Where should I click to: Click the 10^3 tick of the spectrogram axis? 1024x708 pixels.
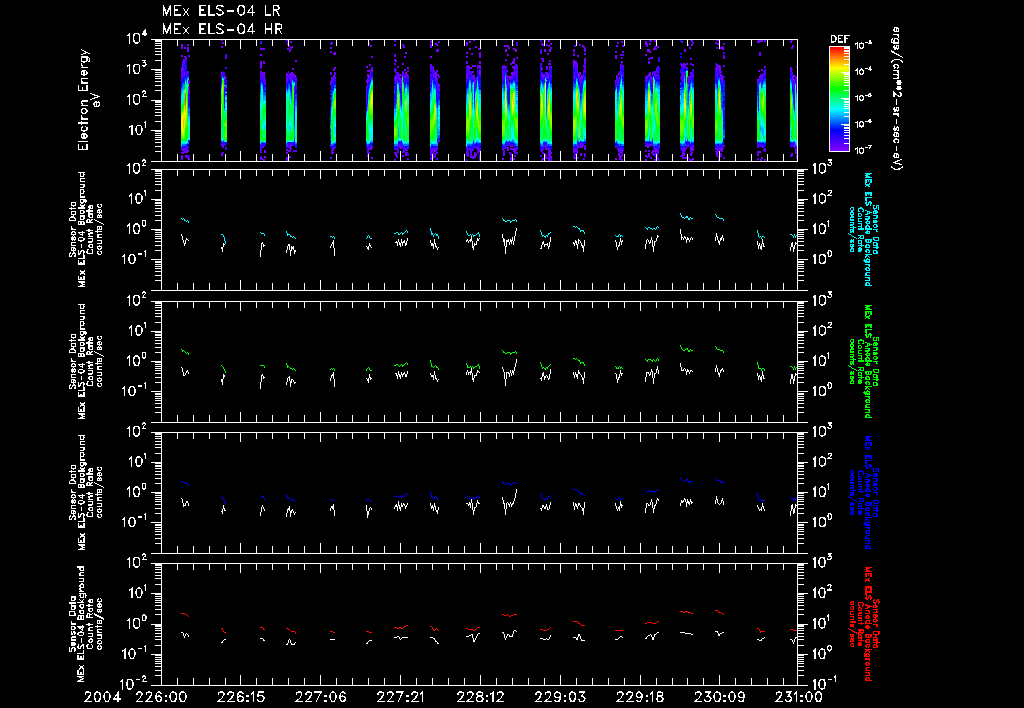tap(138, 70)
